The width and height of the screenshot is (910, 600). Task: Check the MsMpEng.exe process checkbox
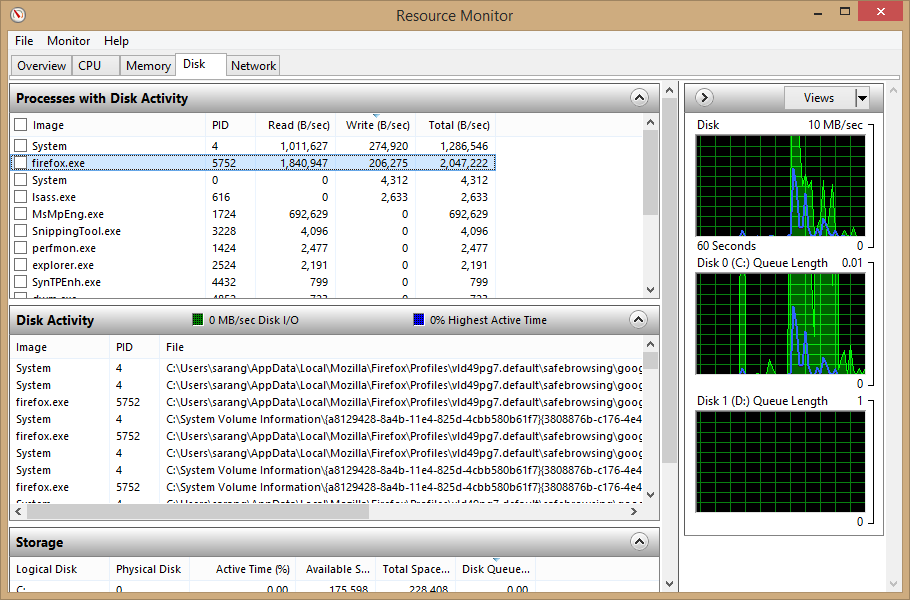(20, 214)
